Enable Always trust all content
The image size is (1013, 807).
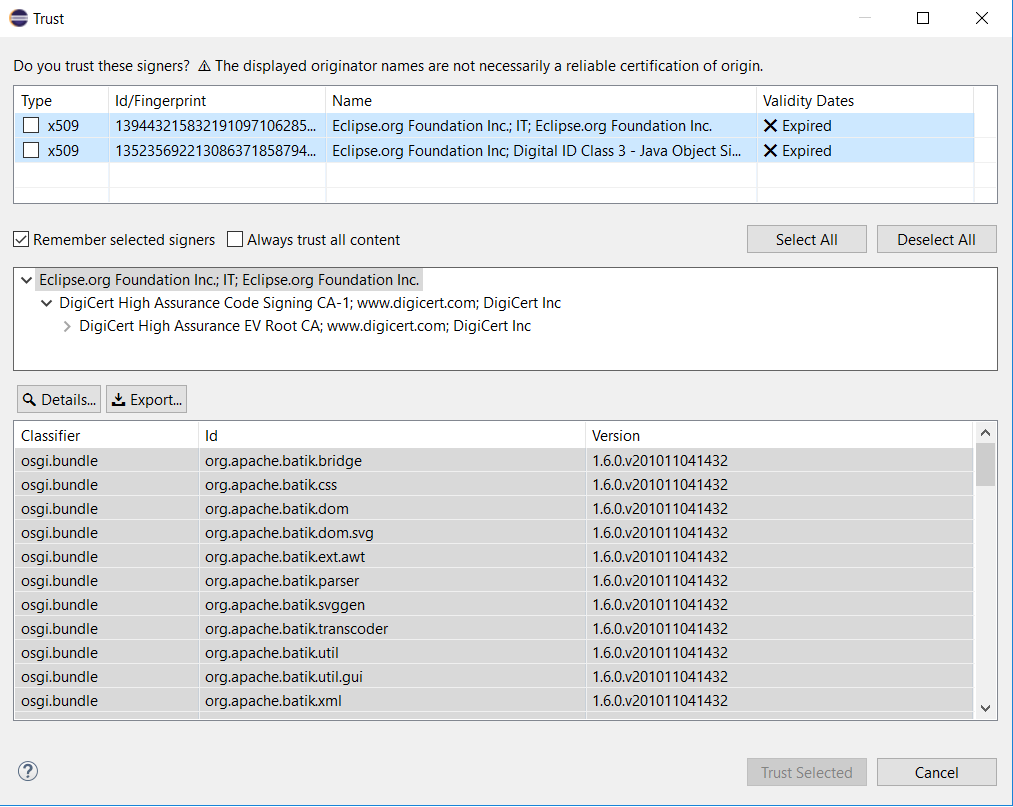point(235,240)
